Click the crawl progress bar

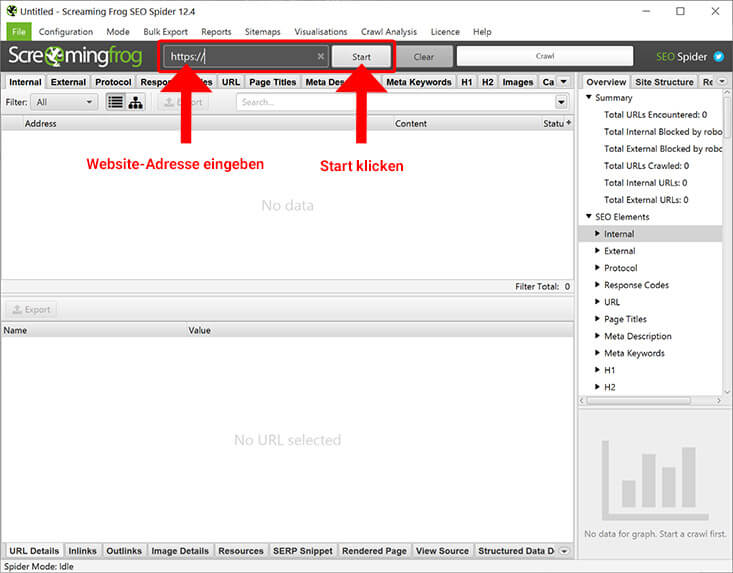pos(545,56)
